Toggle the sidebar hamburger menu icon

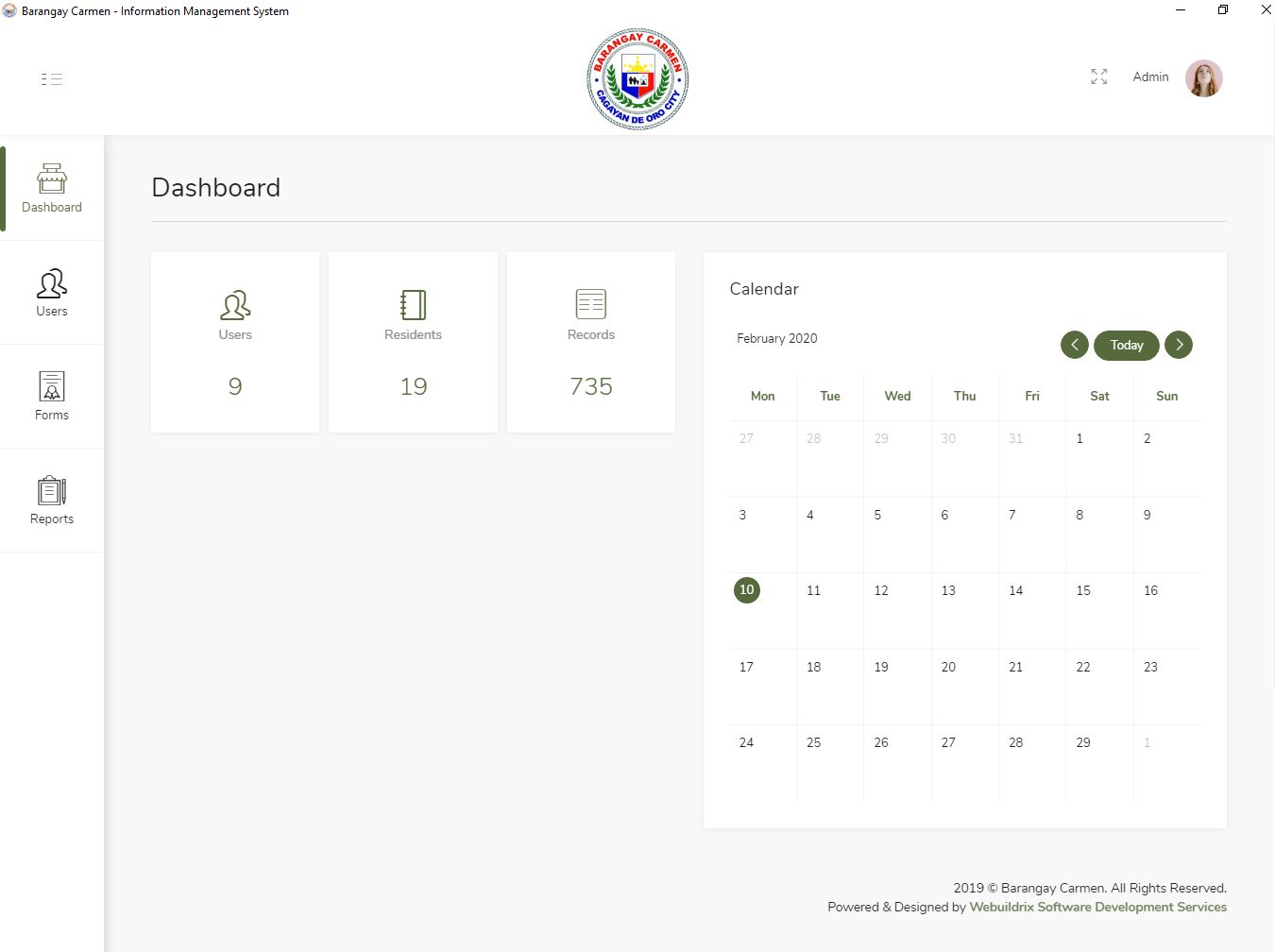(52, 79)
